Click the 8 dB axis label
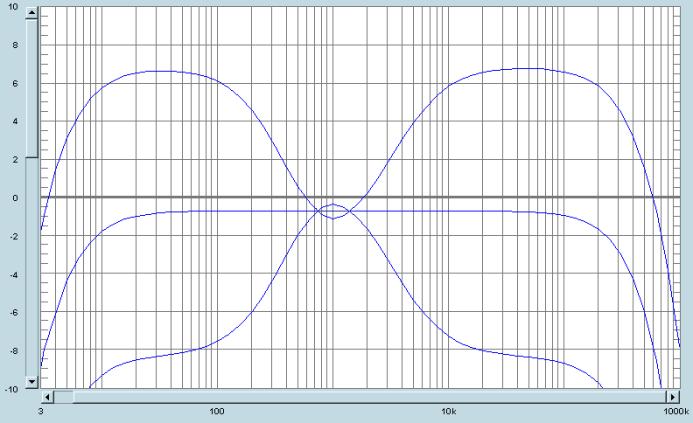The height and width of the screenshot is (423, 693). [15, 45]
